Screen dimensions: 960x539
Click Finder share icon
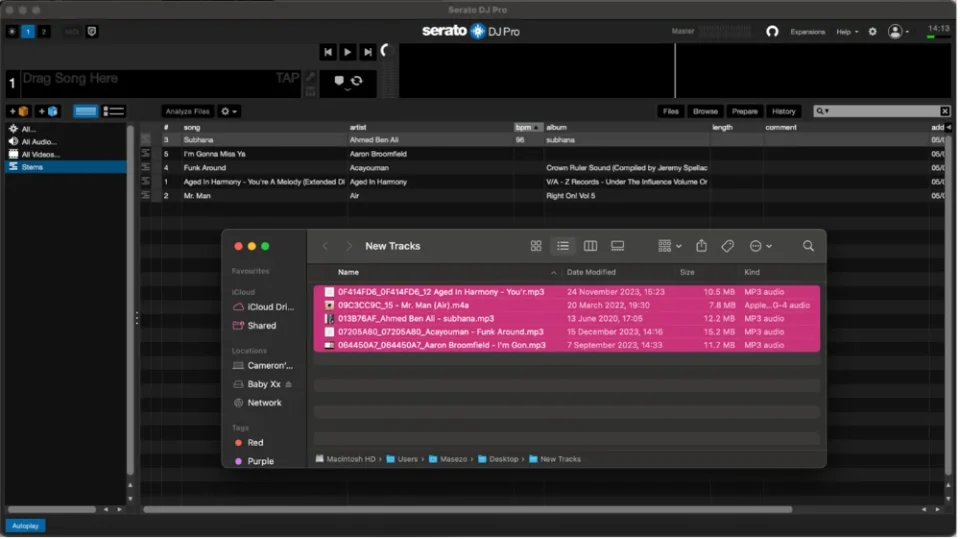703,246
